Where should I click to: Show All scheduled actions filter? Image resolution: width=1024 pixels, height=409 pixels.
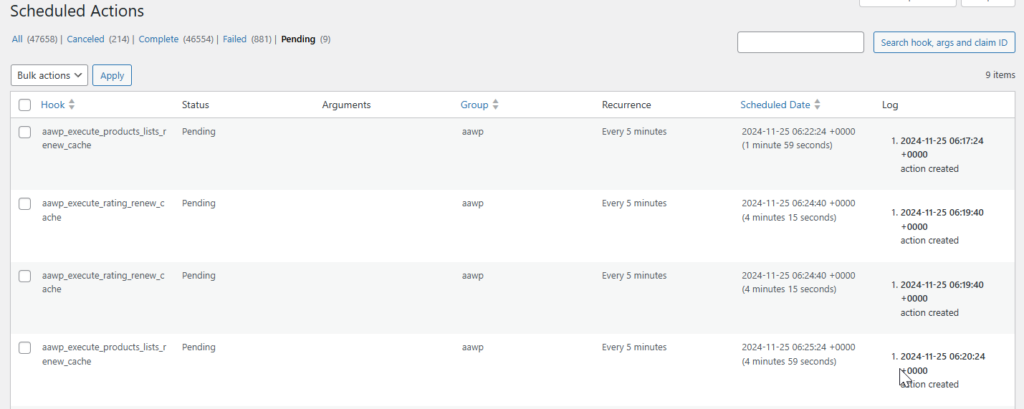point(17,39)
